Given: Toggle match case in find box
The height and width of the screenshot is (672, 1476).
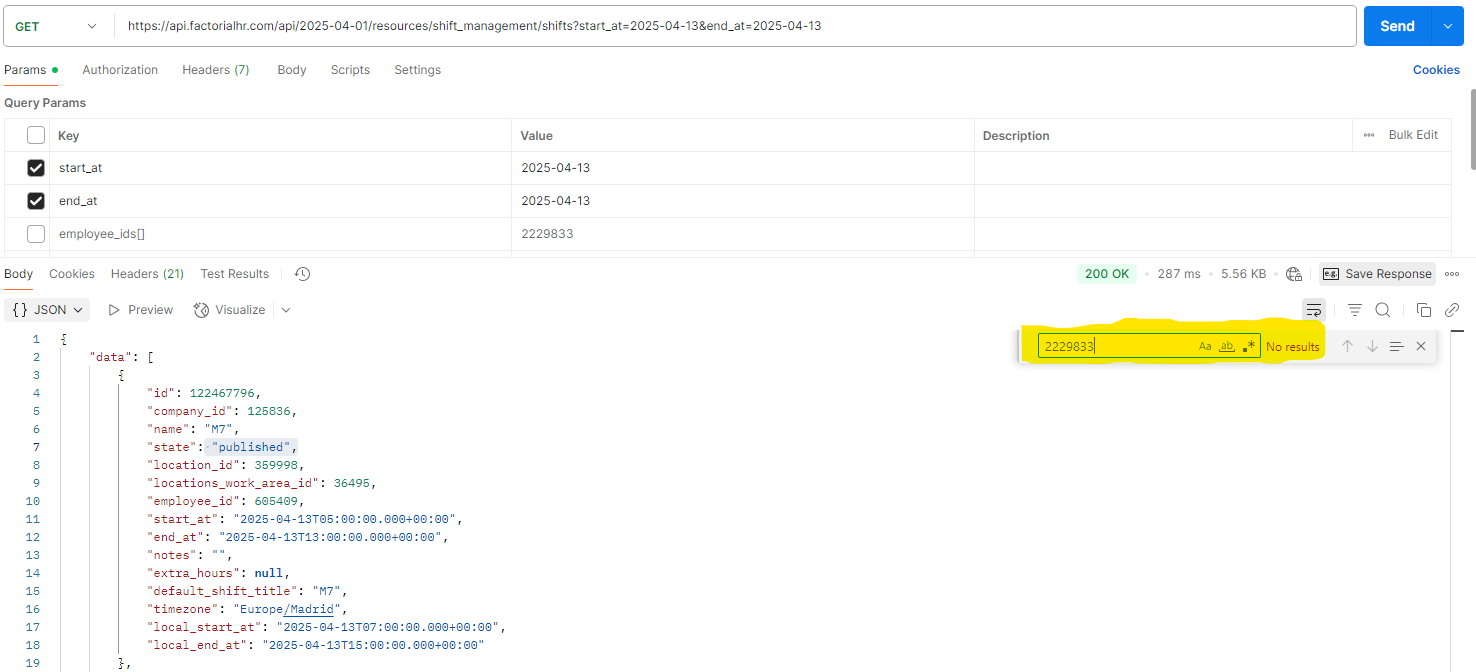Looking at the screenshot, I should click(1205, 346).
